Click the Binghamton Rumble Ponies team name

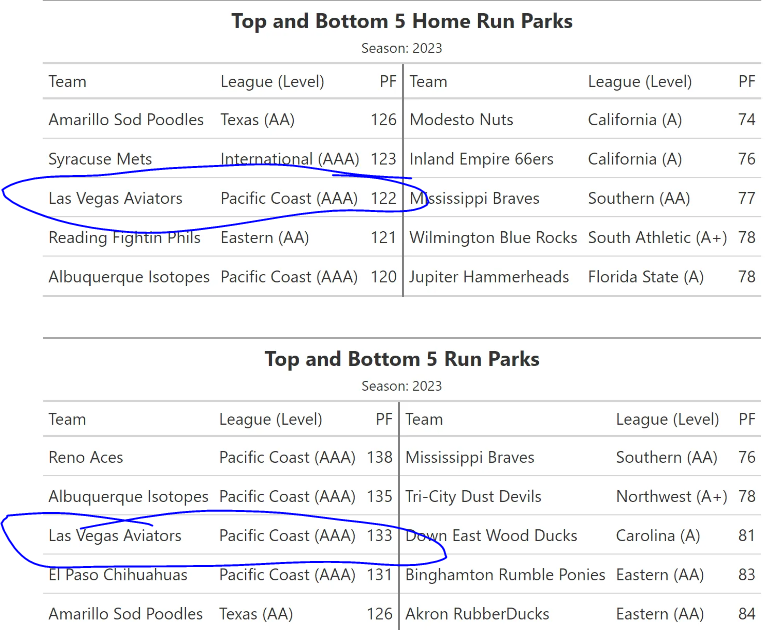click(x=505, y=575)
